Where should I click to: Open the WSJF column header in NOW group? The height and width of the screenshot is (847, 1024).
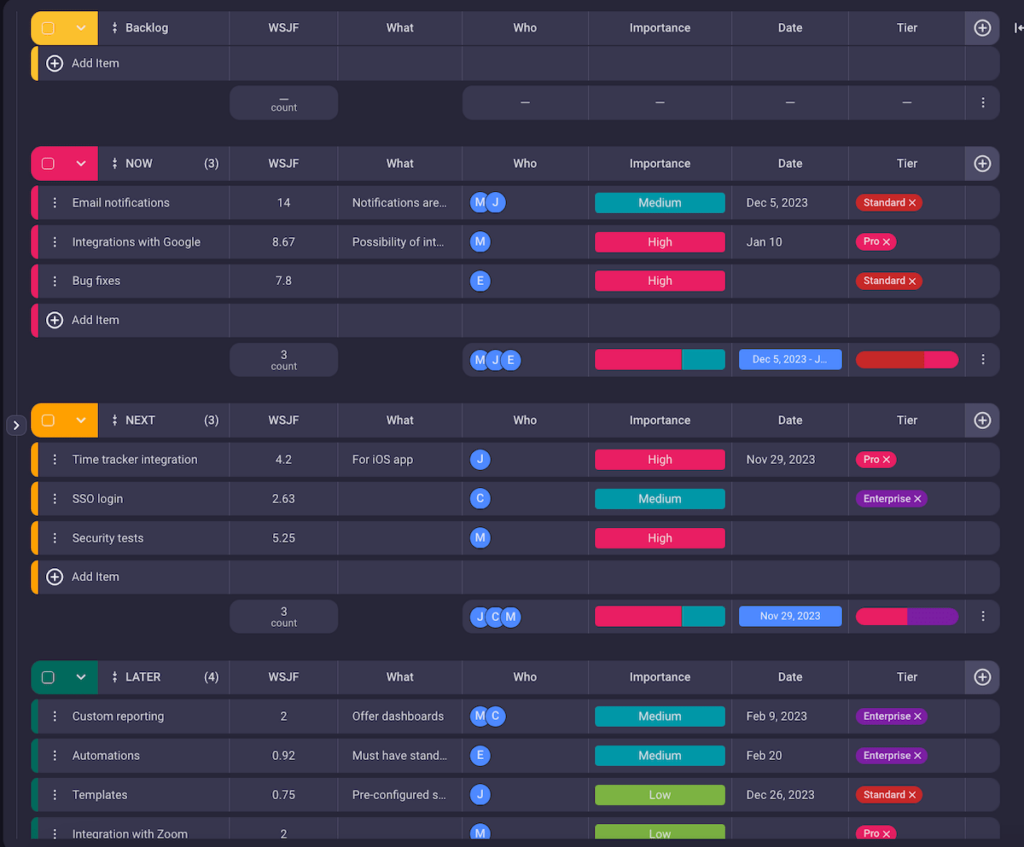coord(283,163)
